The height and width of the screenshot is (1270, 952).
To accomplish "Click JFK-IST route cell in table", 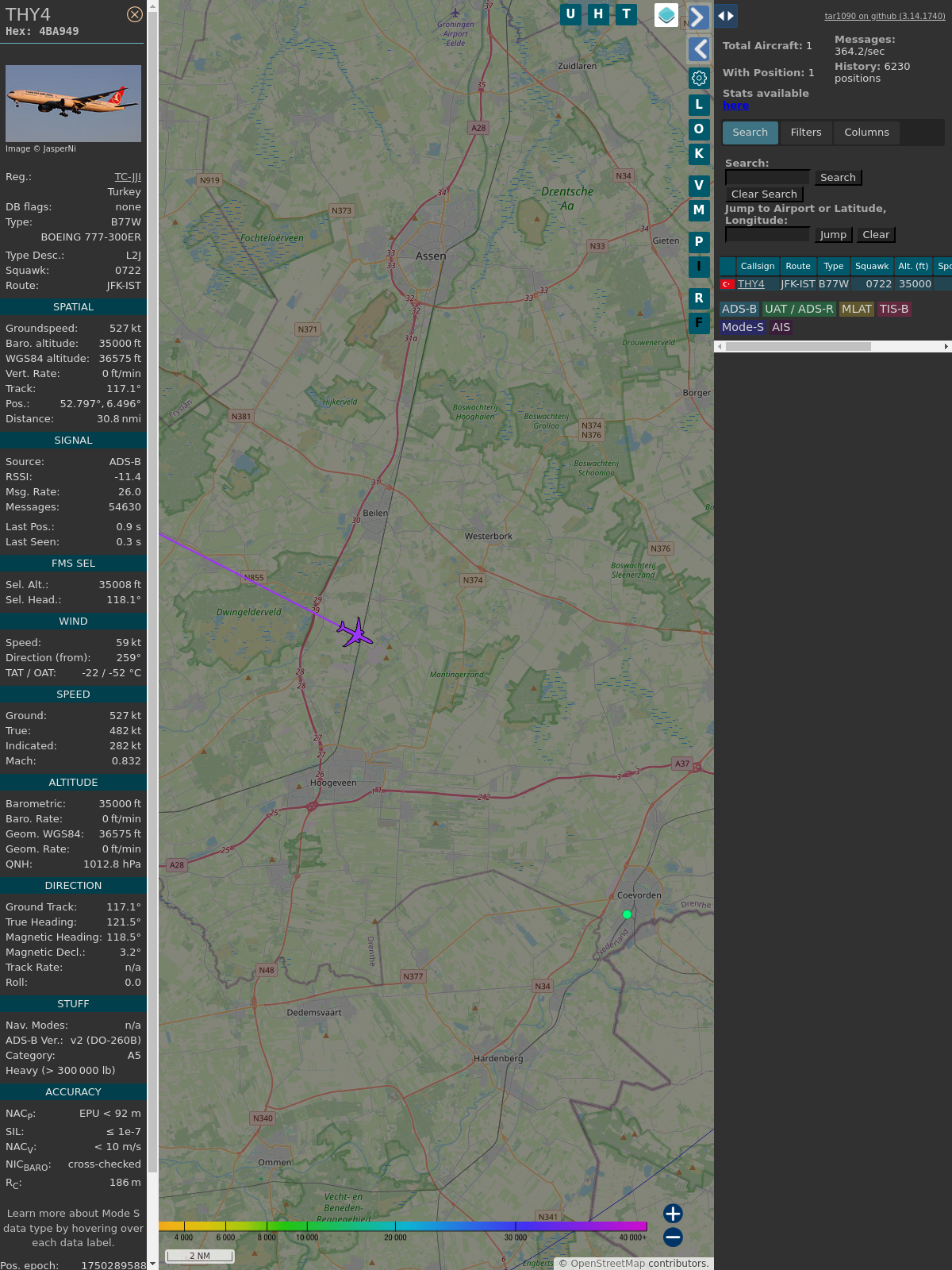I will pyautogui.click(x=798, y=284).
